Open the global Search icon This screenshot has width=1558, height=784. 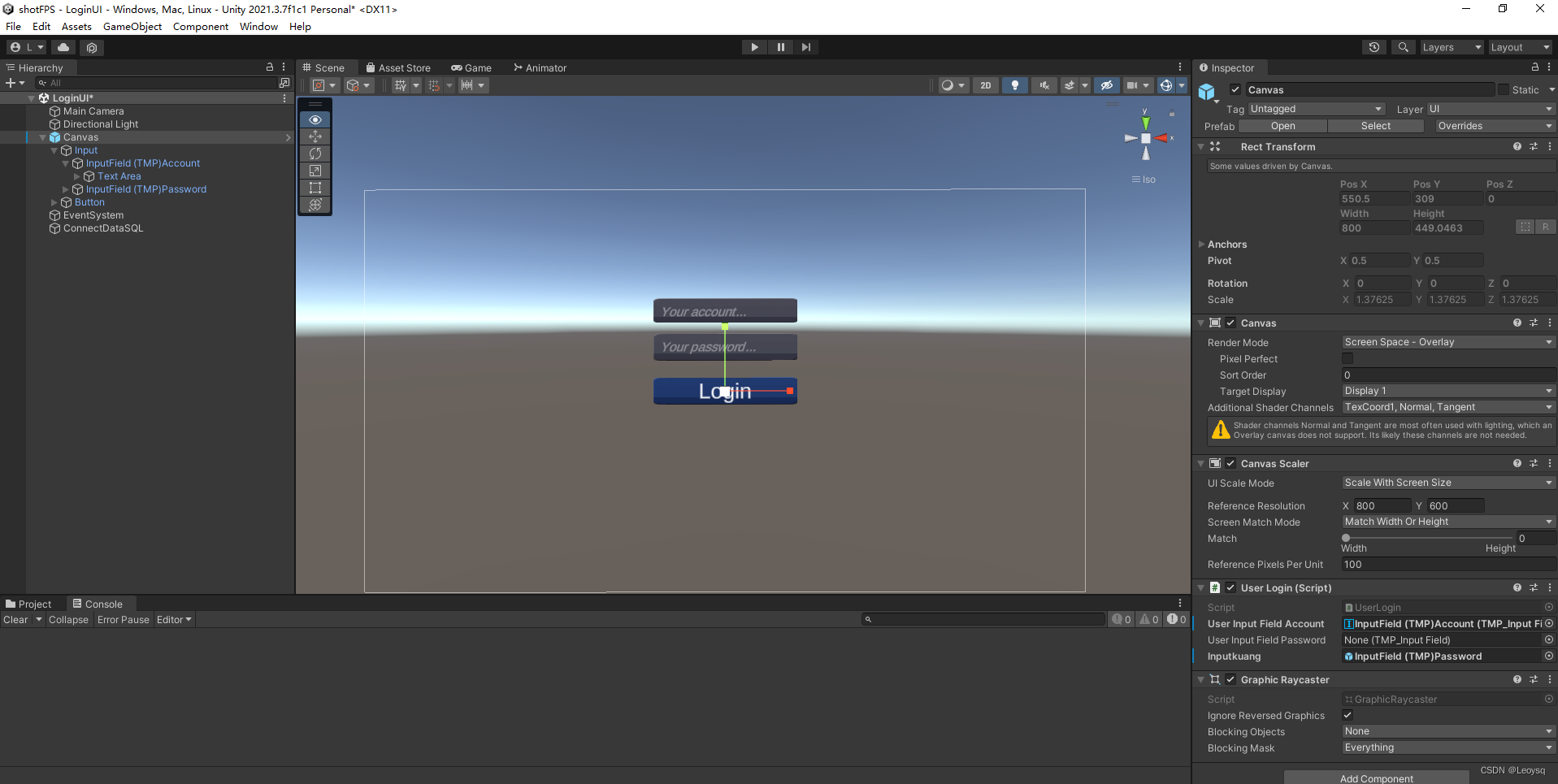(x=1403, y=47)
